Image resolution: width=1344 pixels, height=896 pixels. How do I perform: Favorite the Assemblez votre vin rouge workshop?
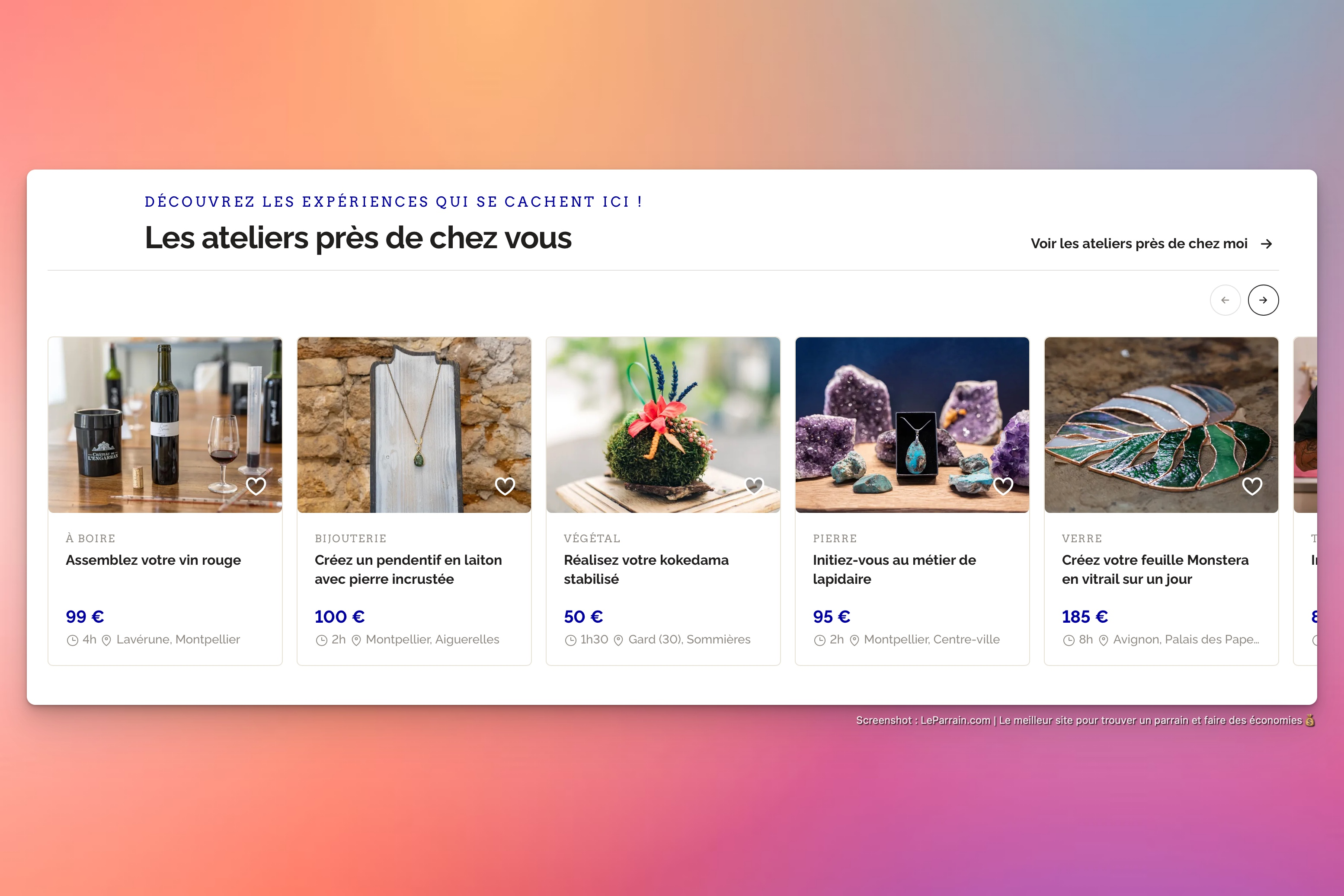tap(256, 486)
